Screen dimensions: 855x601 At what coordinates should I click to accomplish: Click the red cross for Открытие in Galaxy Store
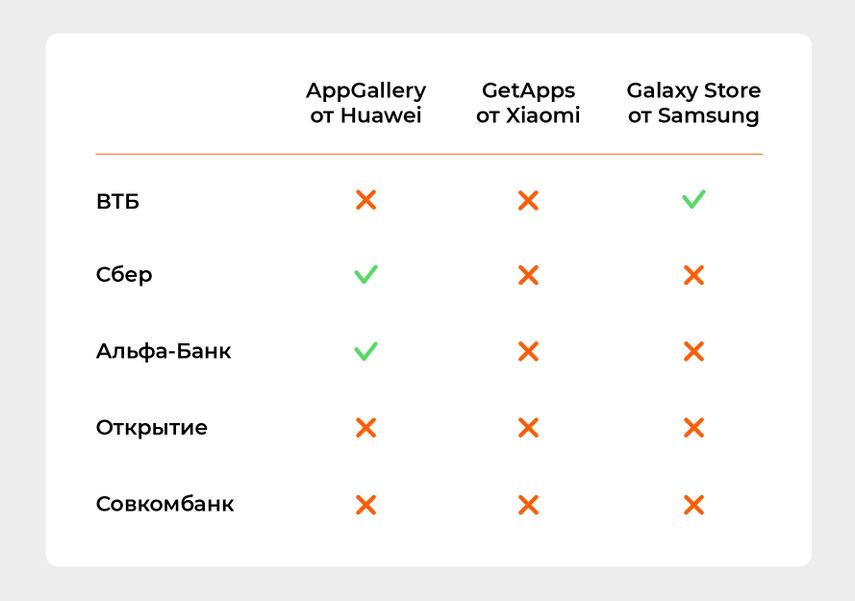click(x=694, y=428)
